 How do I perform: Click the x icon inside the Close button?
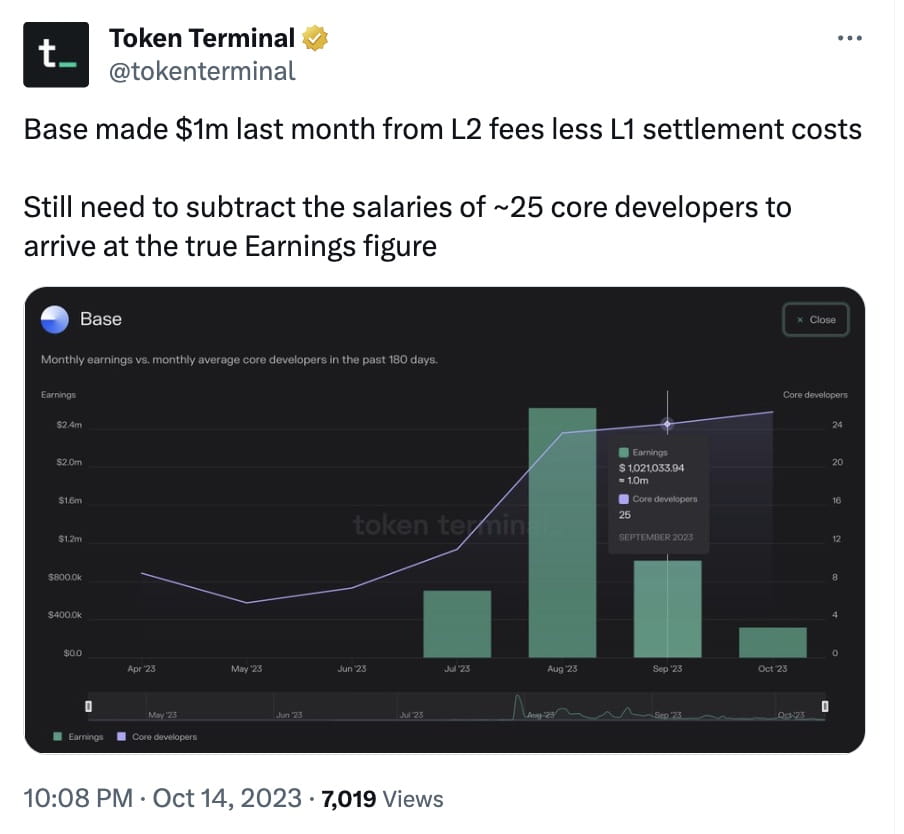(798, 320)
